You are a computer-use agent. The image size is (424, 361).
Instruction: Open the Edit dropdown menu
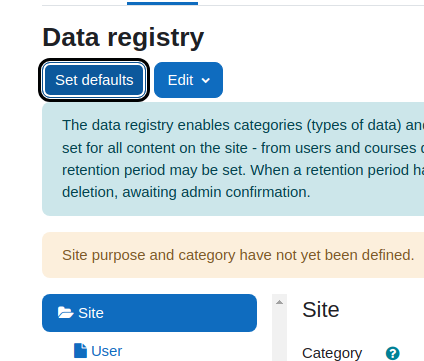(x=188, y=80)
